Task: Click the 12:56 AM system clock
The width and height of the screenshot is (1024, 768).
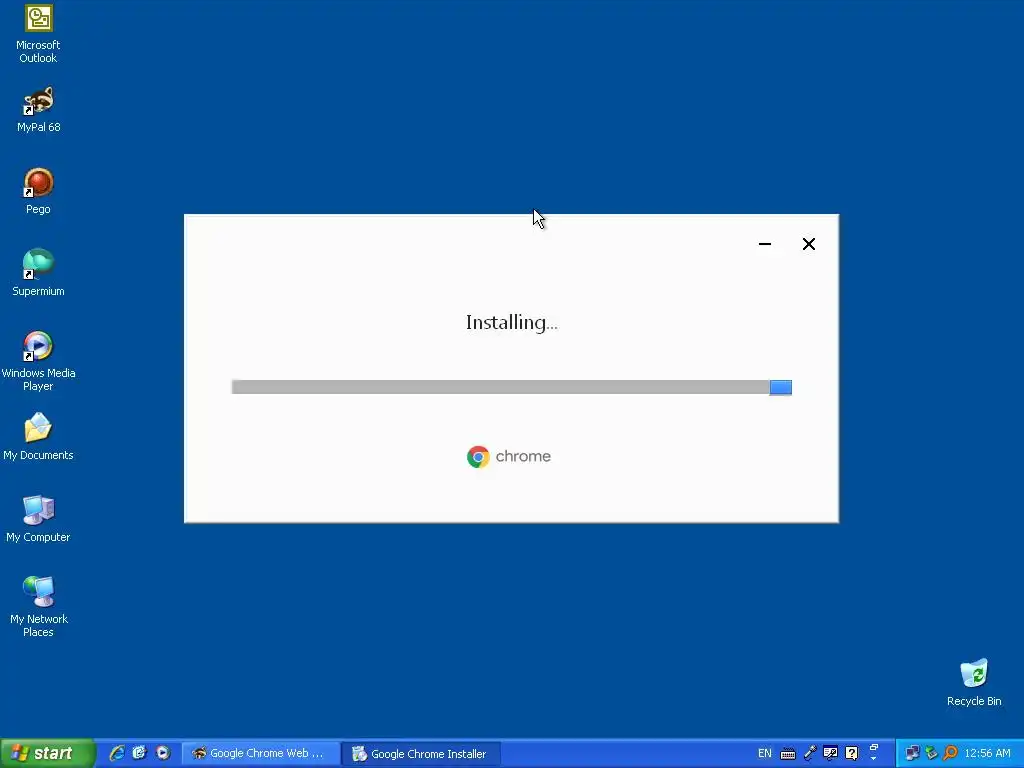Action: (x=987, y=753)
